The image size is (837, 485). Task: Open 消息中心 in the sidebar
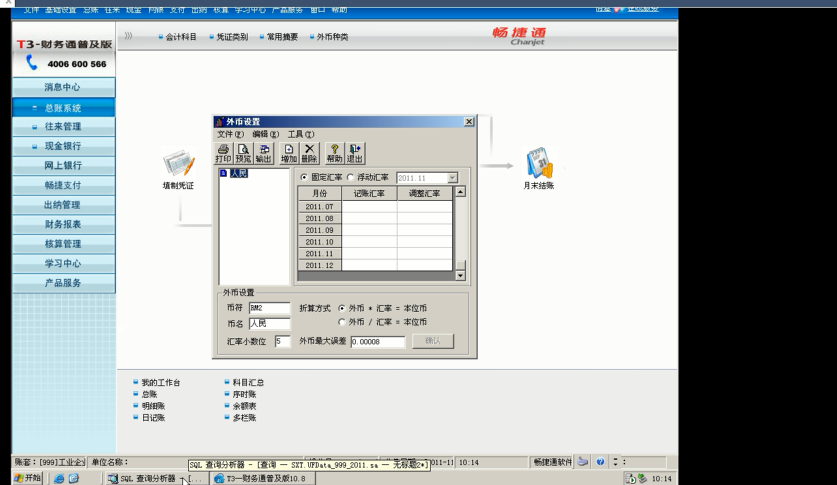tap(64, 87)
